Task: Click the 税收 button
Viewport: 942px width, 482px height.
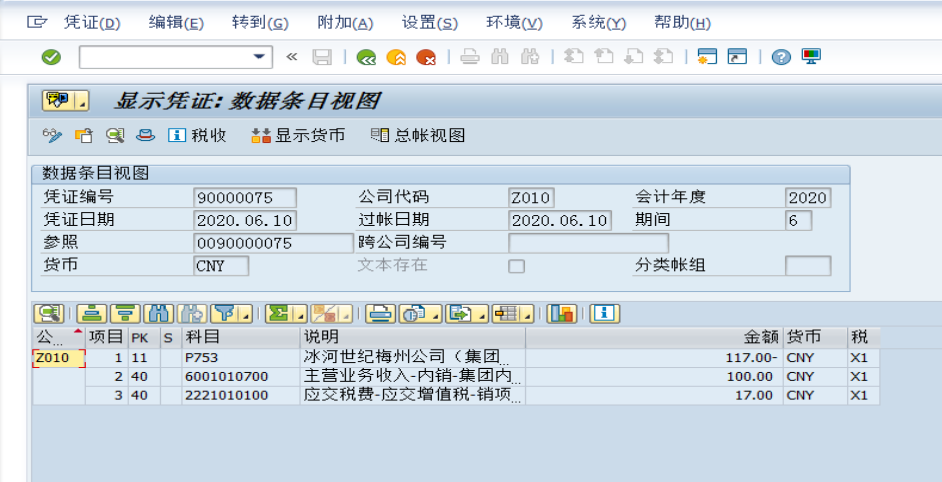Action: (x=197, y=136)
